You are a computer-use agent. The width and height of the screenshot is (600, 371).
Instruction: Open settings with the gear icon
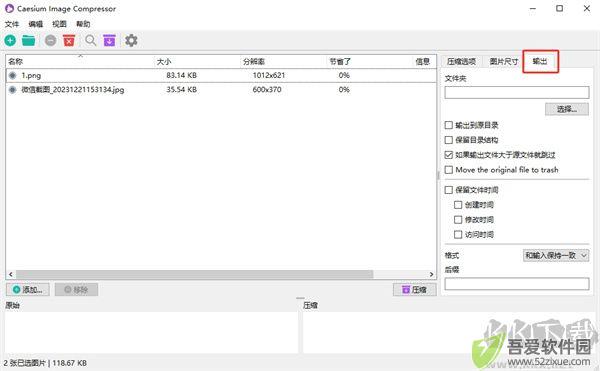click(x=131, y=40)
